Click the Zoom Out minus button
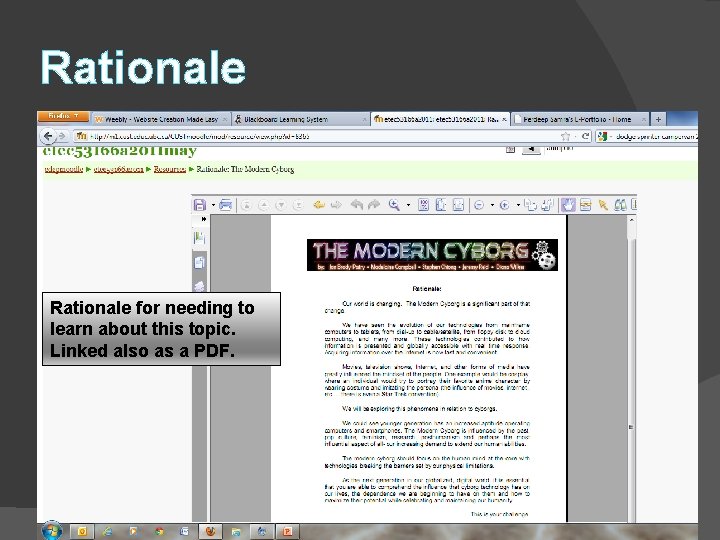Screen dimensions: 720x540 tap(479, 205)
